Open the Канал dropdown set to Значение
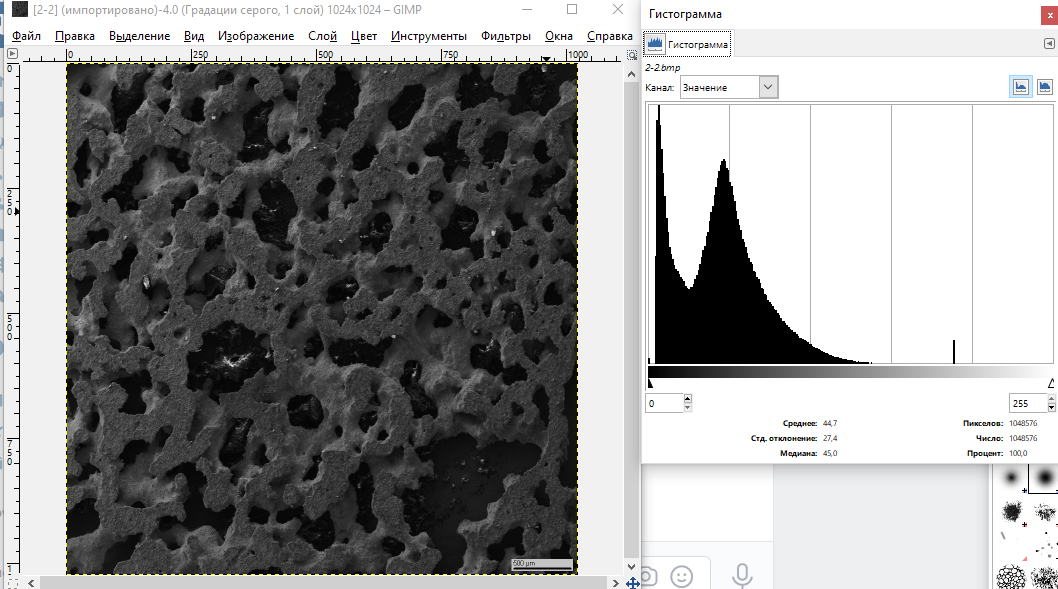Viewport: 1058px width, 589px height. (x=728, y=88)
